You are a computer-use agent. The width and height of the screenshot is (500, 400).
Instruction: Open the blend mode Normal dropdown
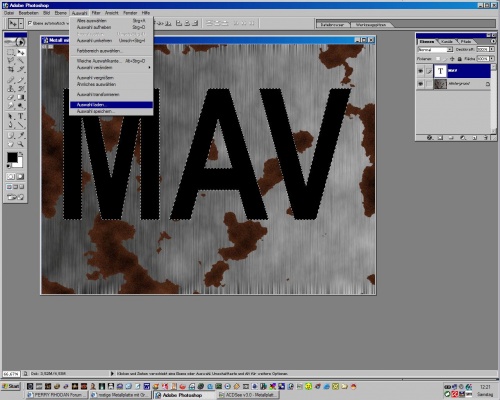[x=435, y=50]
